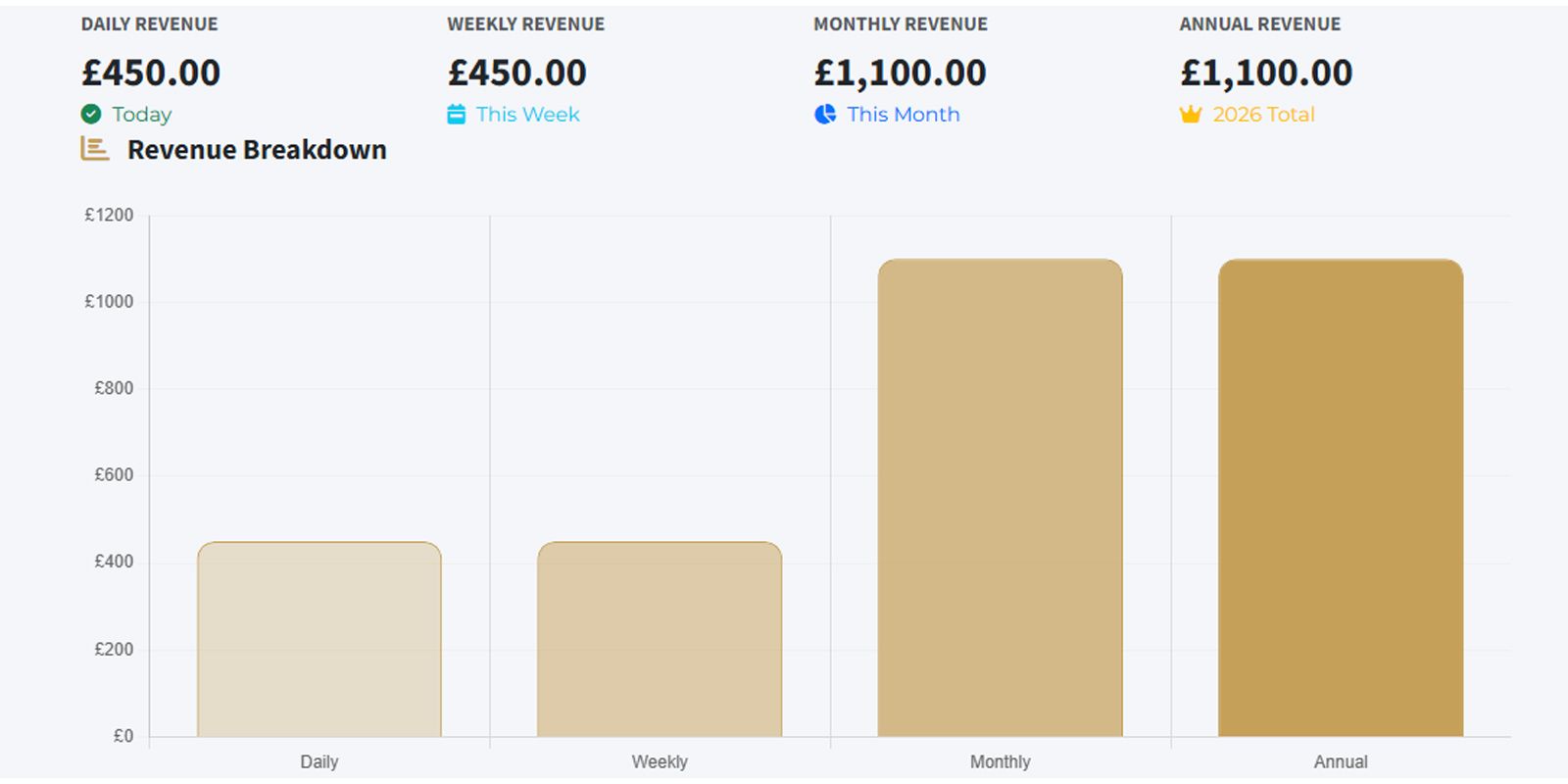Click the Annual revenue bar
Viewport: 1568px width, 784px height.
click(x=1341, y=498)
